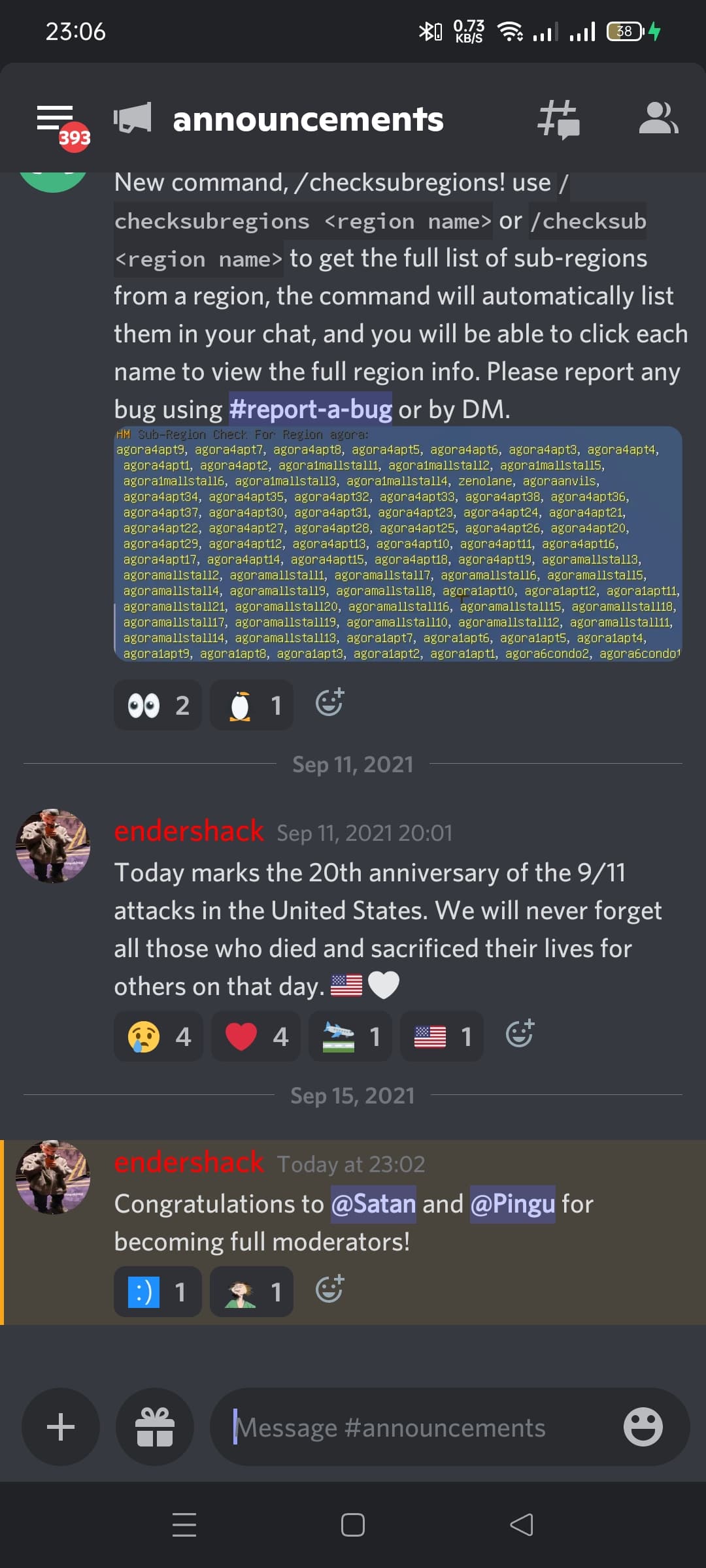The image size is (706, 1568).
Task: Open the threads icon in header
Action: pyautogui.click(x=558, y=120)
